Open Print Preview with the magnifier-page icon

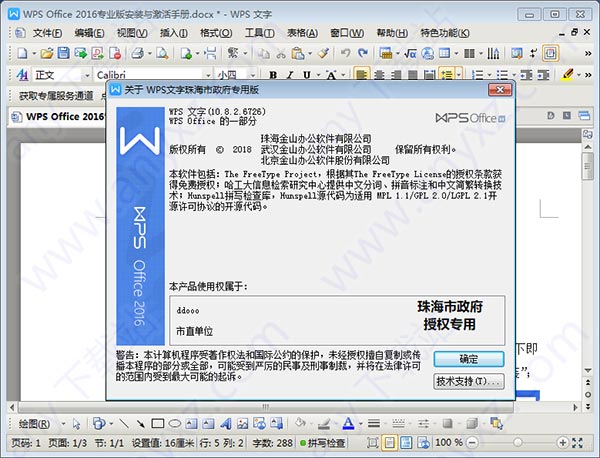162,53
